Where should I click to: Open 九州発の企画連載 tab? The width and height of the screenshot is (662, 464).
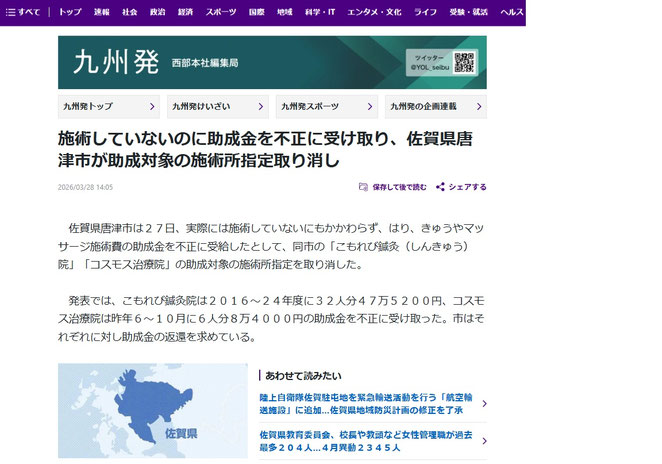tap(436, 106)
